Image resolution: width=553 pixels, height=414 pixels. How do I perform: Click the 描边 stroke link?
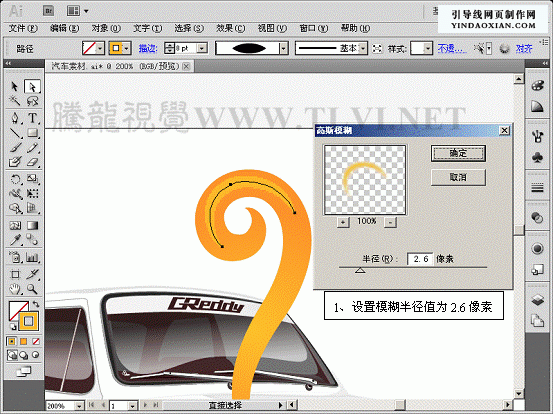coord(148,49)
